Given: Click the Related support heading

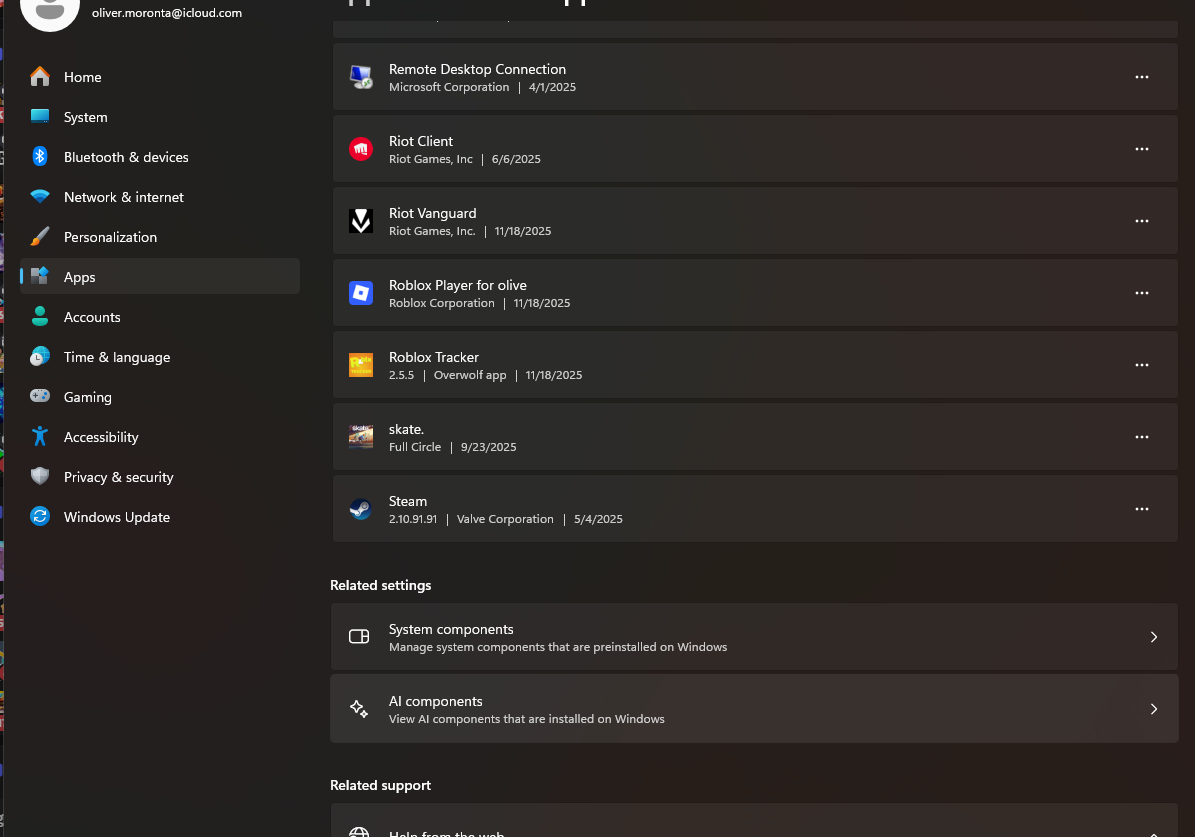Looking at the screenshot, I should click(380, 785).
